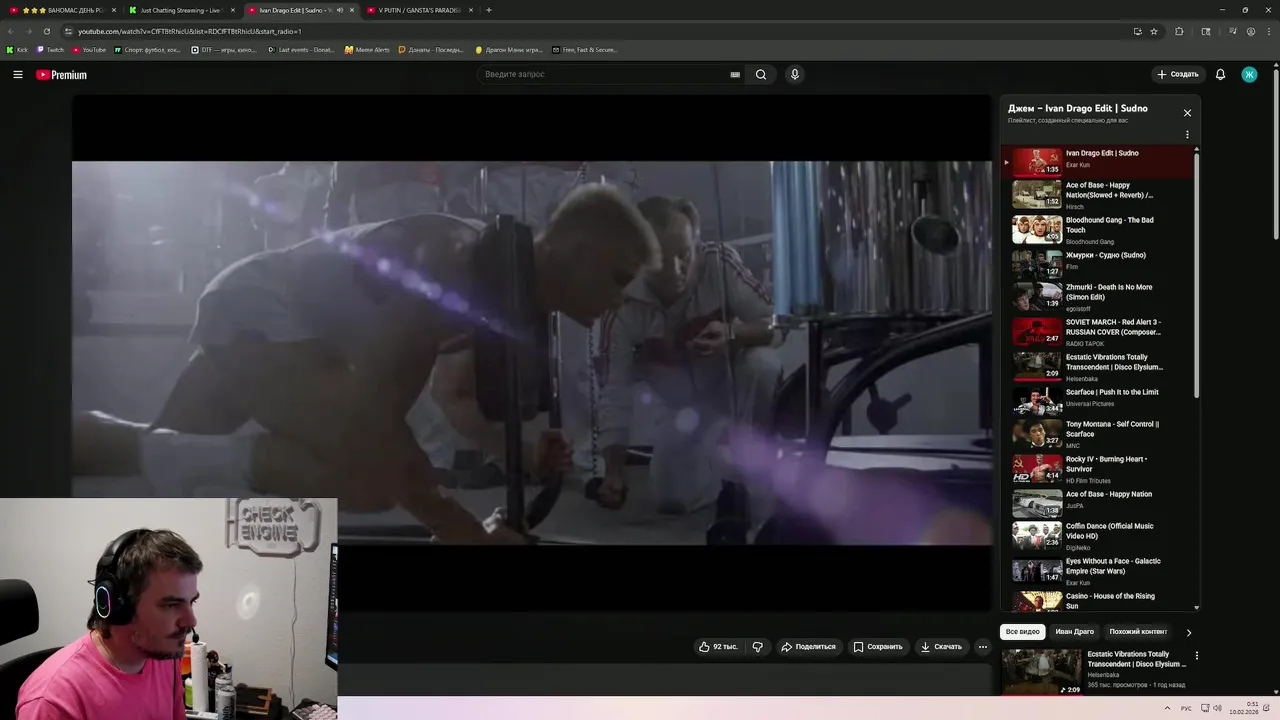Open YouTube notifications bell
Screen dimensions: 1280x720
pos(1220,74)
